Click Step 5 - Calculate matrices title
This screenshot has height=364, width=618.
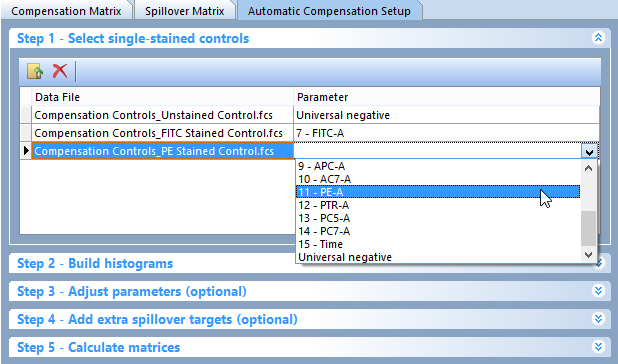pyautogui.click(x=99, y=347)
